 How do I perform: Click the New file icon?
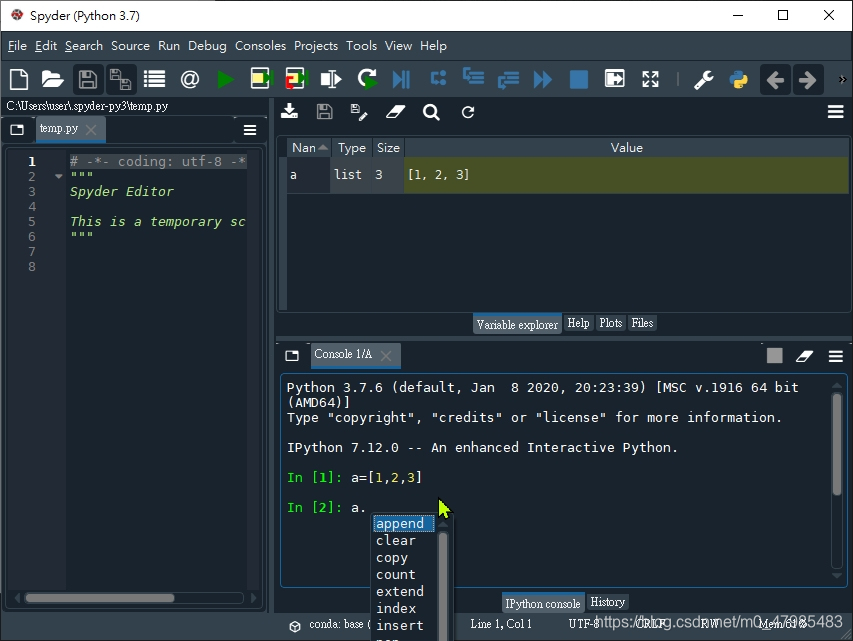(19, 79)
